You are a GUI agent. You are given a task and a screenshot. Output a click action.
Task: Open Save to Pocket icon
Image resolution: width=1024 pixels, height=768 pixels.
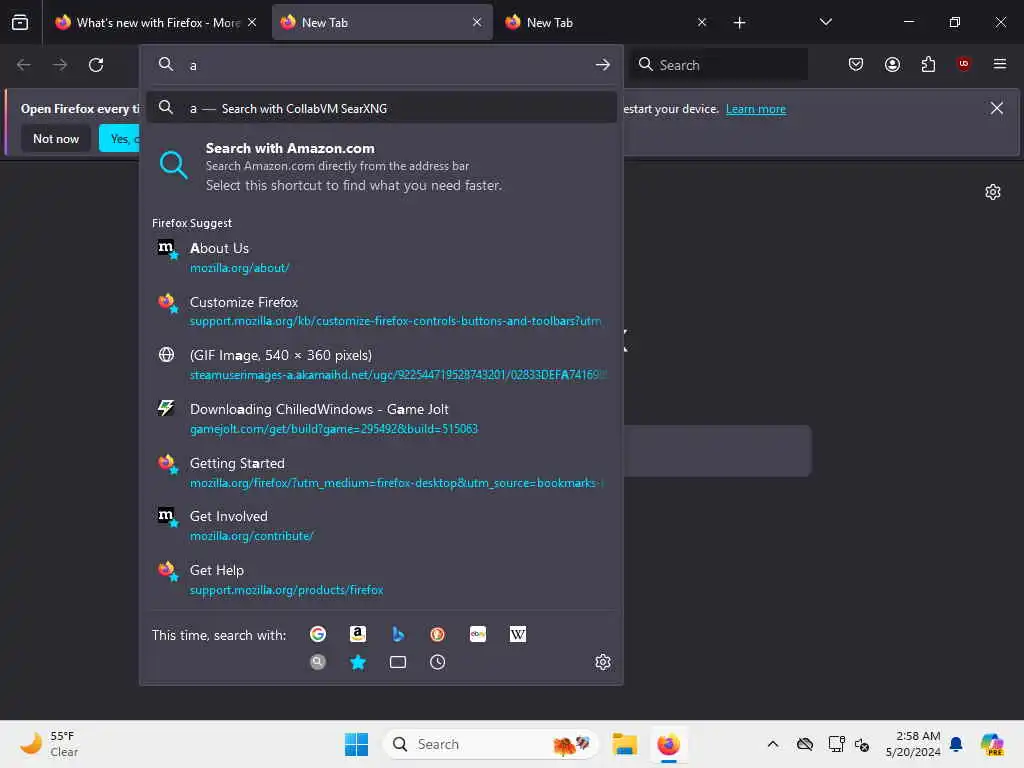pos(856,64)
